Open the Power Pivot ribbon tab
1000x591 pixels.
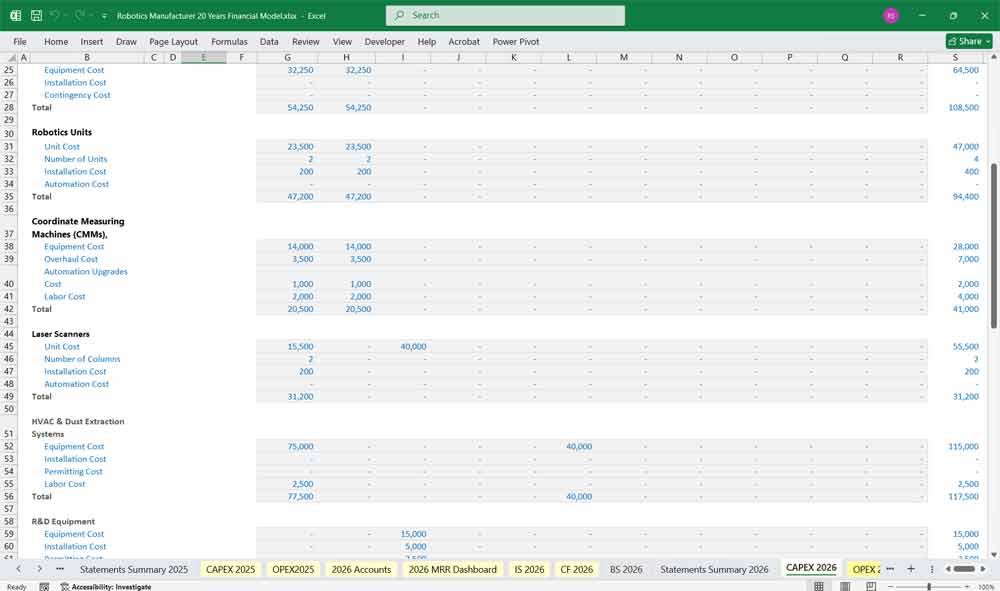516,42
